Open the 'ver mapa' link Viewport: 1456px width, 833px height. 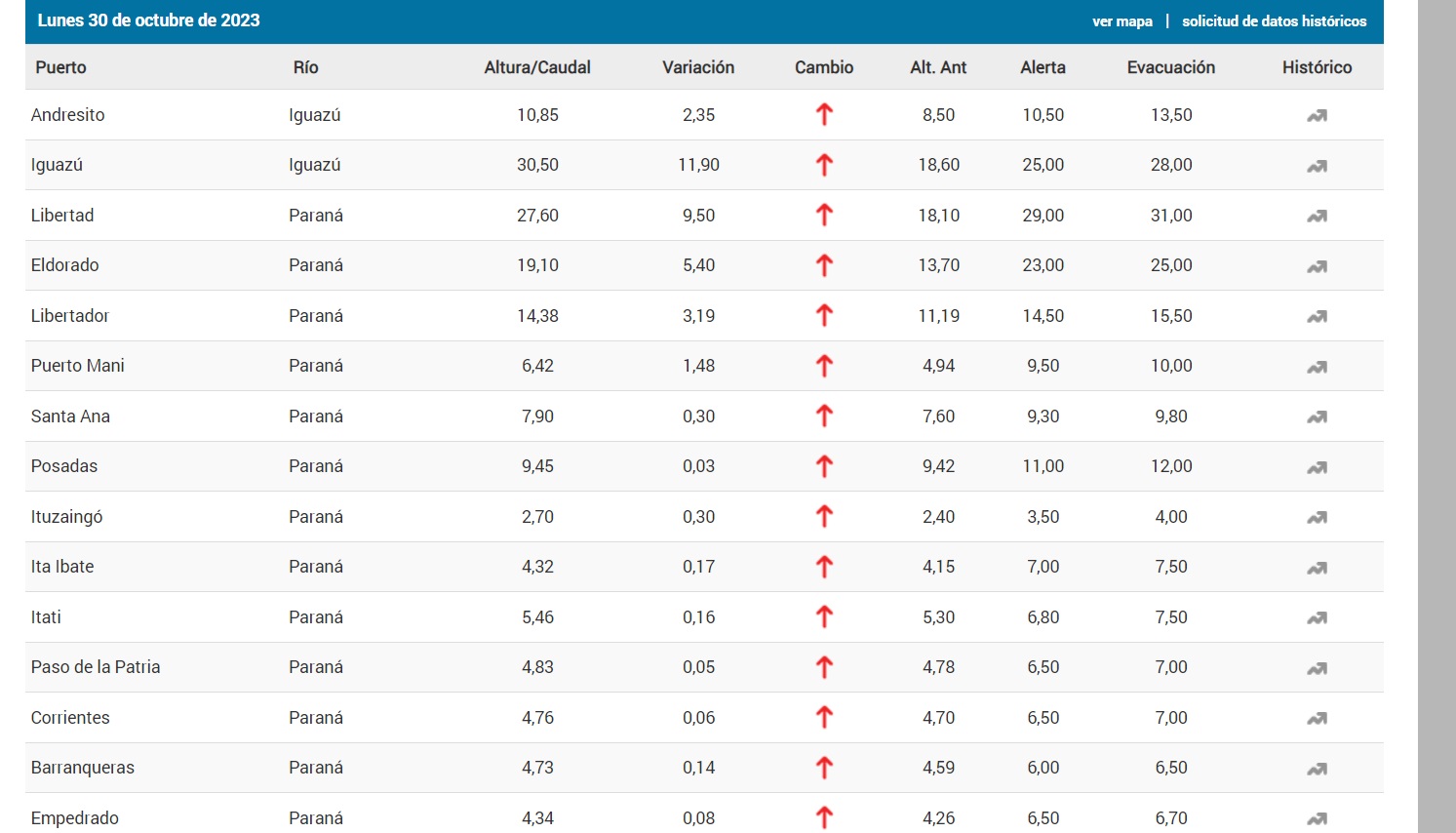click(1122, 21)
